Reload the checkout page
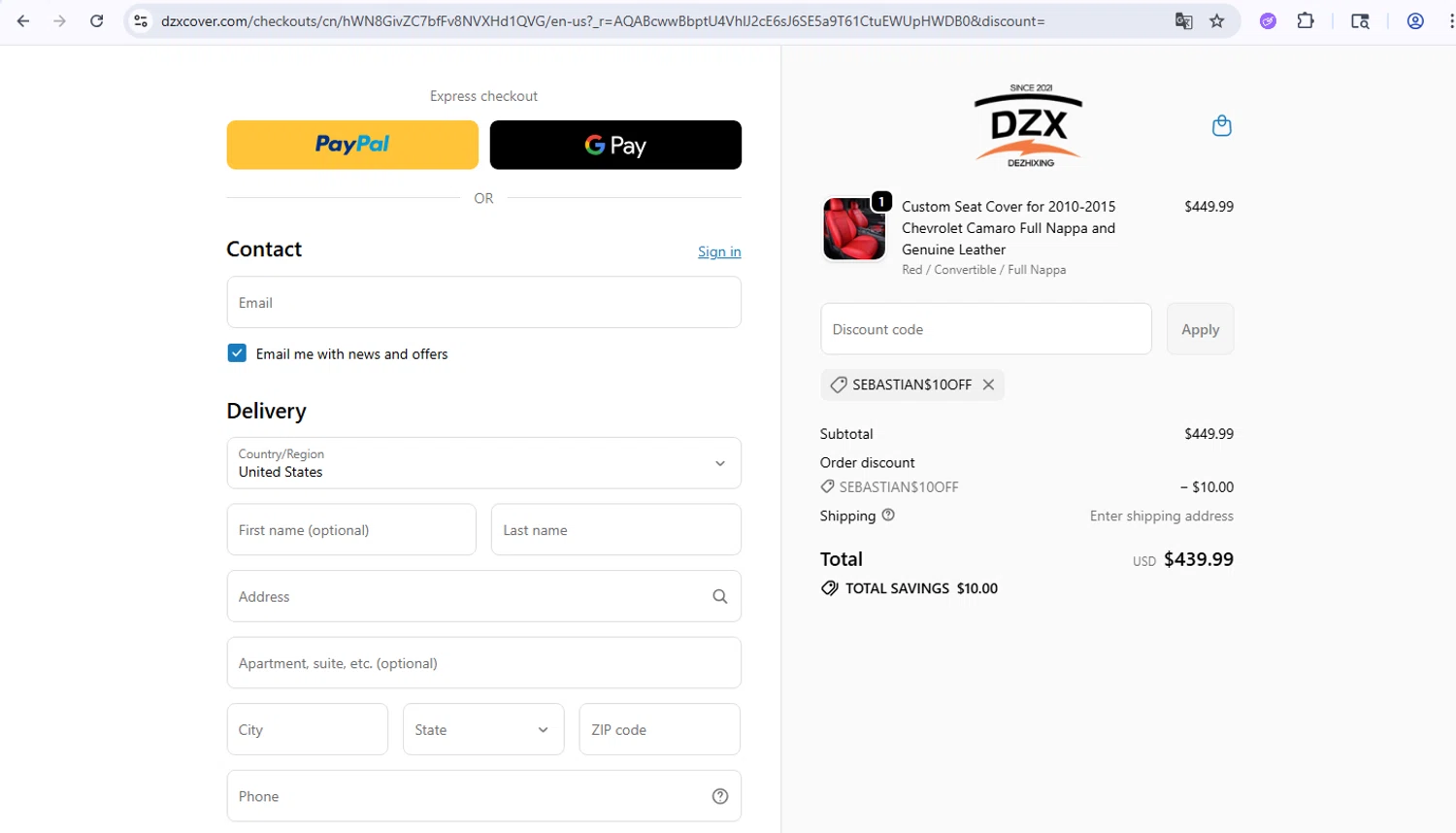The image size is (1456, 833). click(x=97, y=20)
